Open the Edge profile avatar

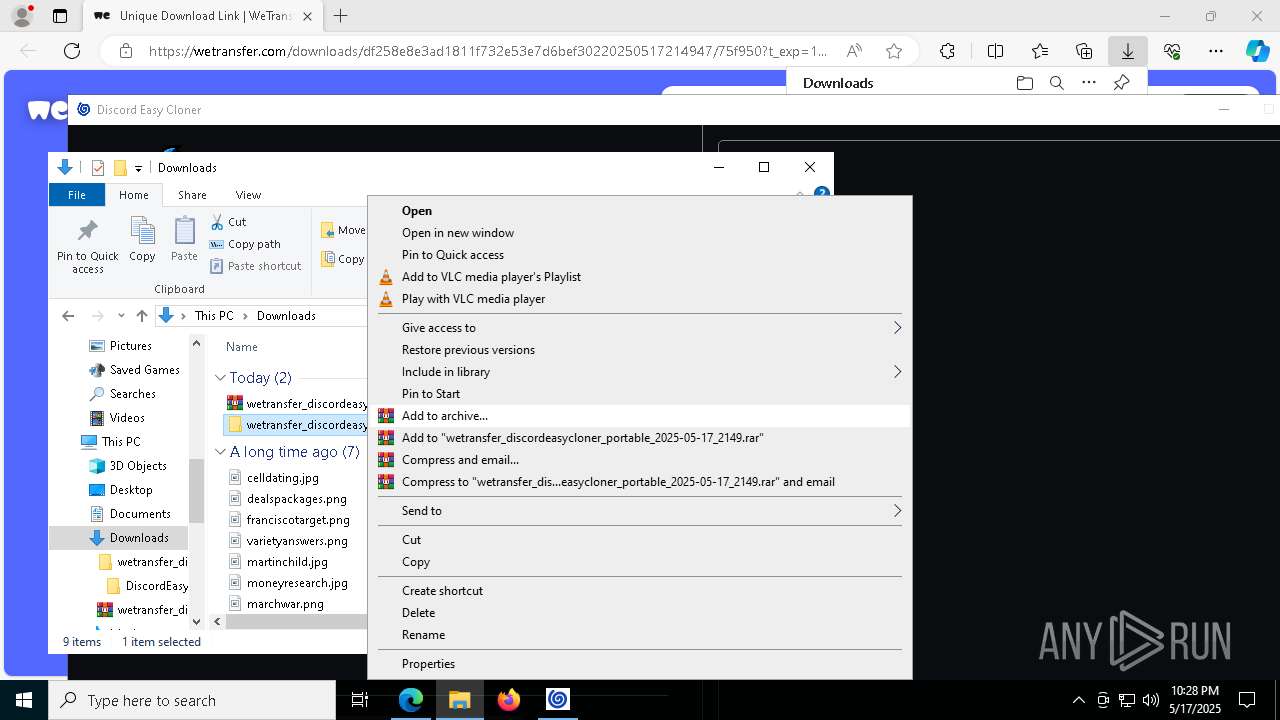click(x=22, y=16)
